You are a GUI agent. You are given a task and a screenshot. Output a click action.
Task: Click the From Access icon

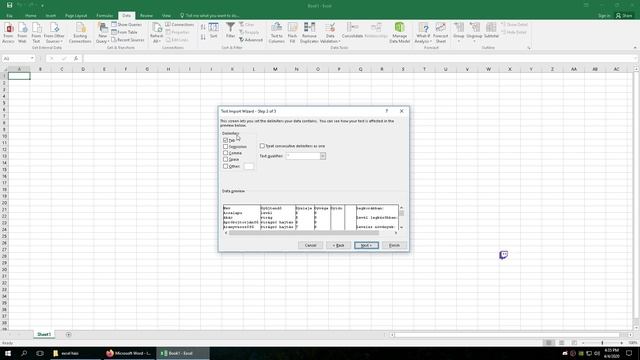pos(8,33)
